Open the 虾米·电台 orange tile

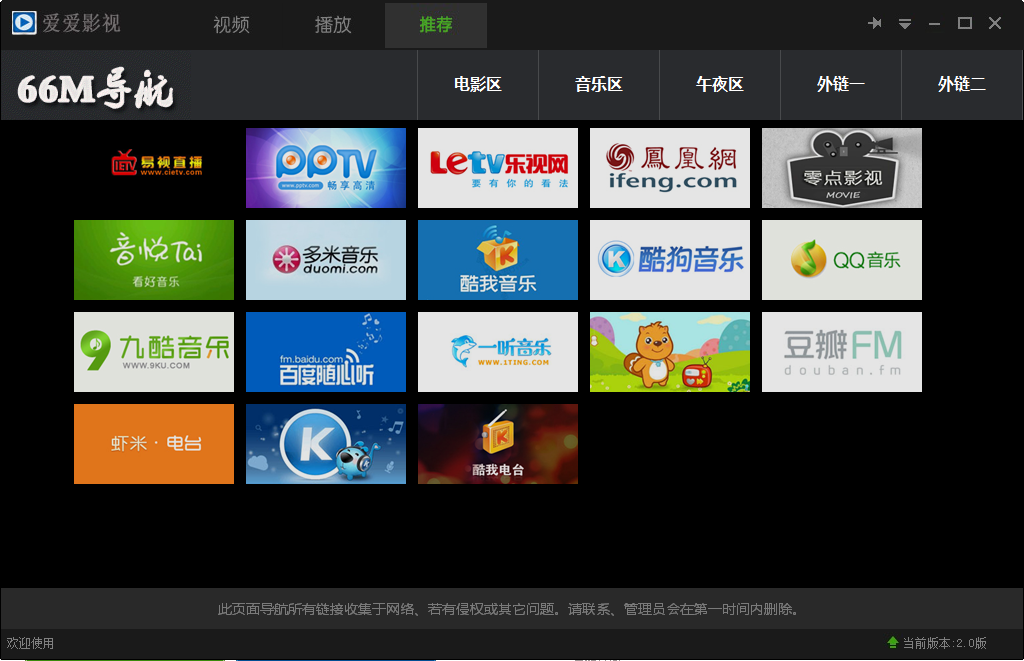coord(153,444)
